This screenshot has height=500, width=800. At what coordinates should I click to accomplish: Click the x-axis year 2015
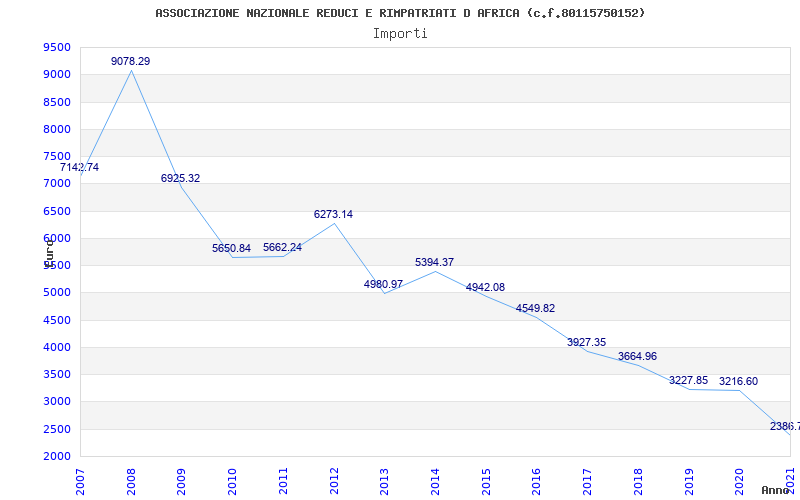coord(486,481)
